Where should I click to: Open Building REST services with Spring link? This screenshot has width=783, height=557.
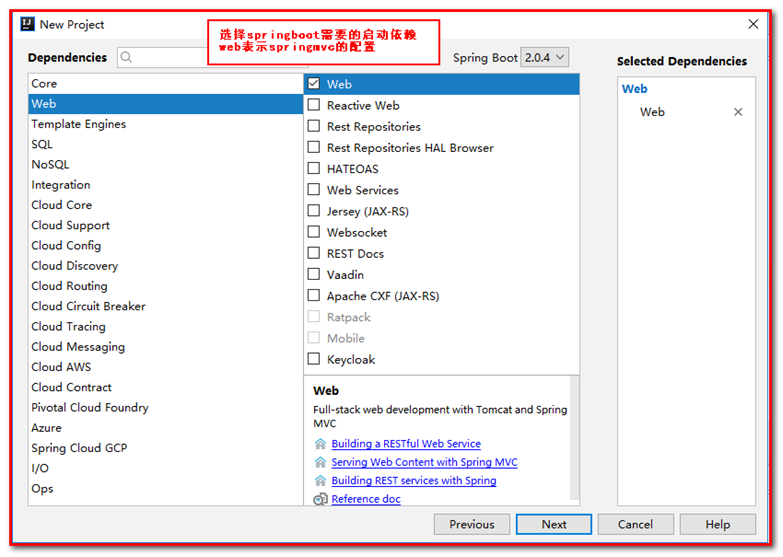[x=414, y=481]
